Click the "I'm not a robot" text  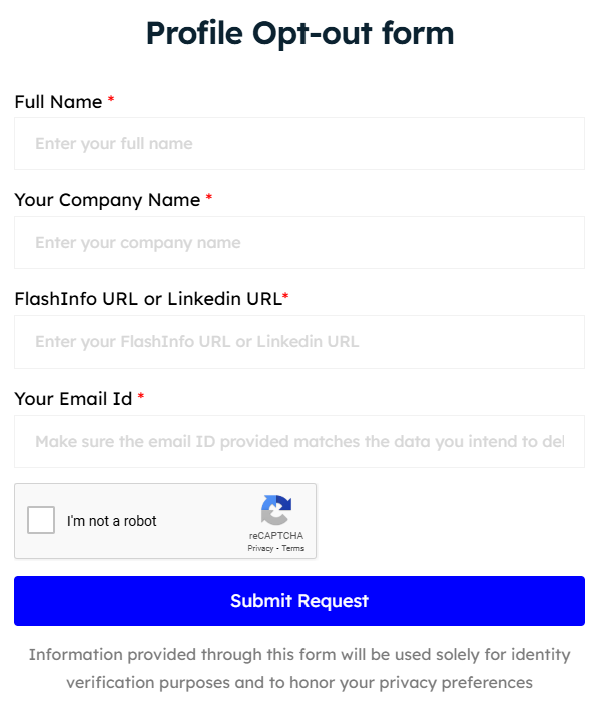coord(112,521)
